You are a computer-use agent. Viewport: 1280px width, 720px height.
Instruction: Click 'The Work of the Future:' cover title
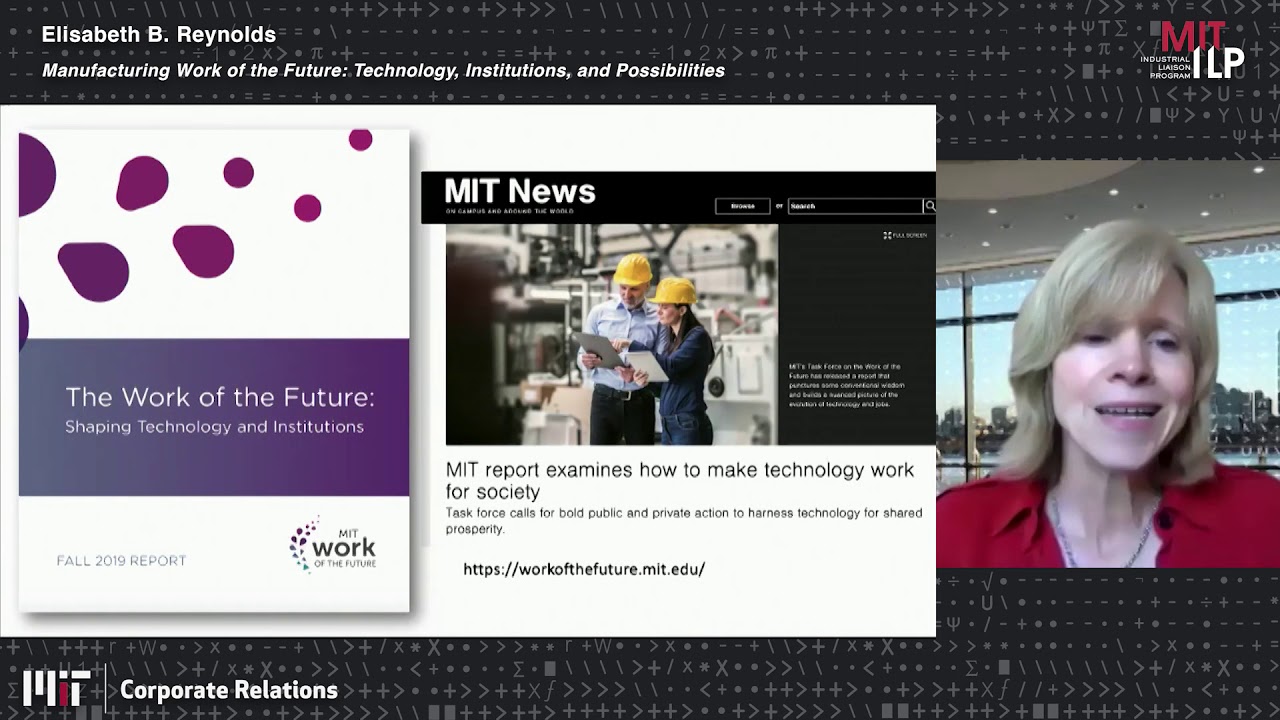point(220,397)
